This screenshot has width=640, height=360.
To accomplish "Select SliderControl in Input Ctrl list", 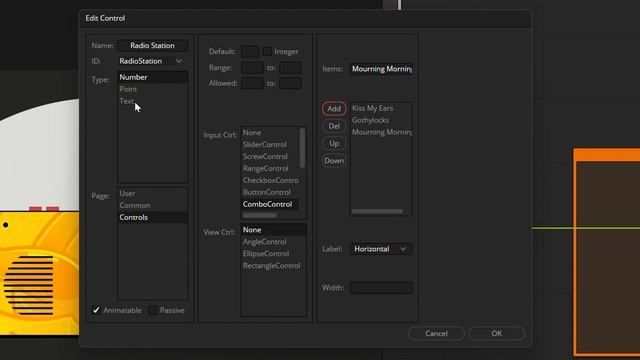I will click(270, 144).
